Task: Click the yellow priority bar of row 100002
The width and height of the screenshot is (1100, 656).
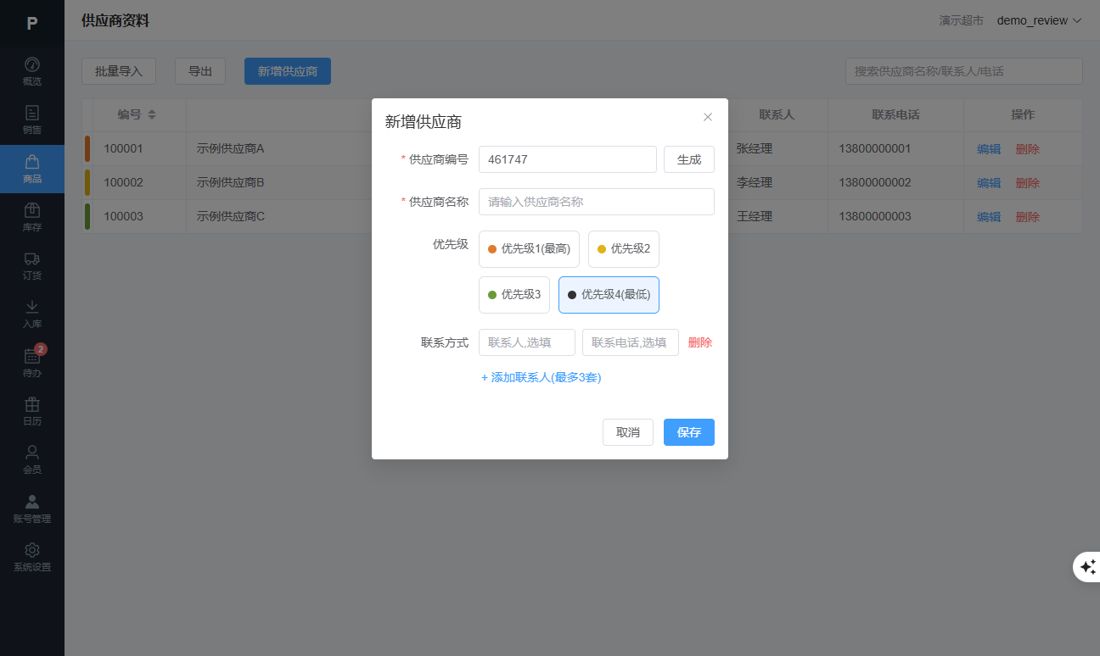Action: tap(87, 182)
